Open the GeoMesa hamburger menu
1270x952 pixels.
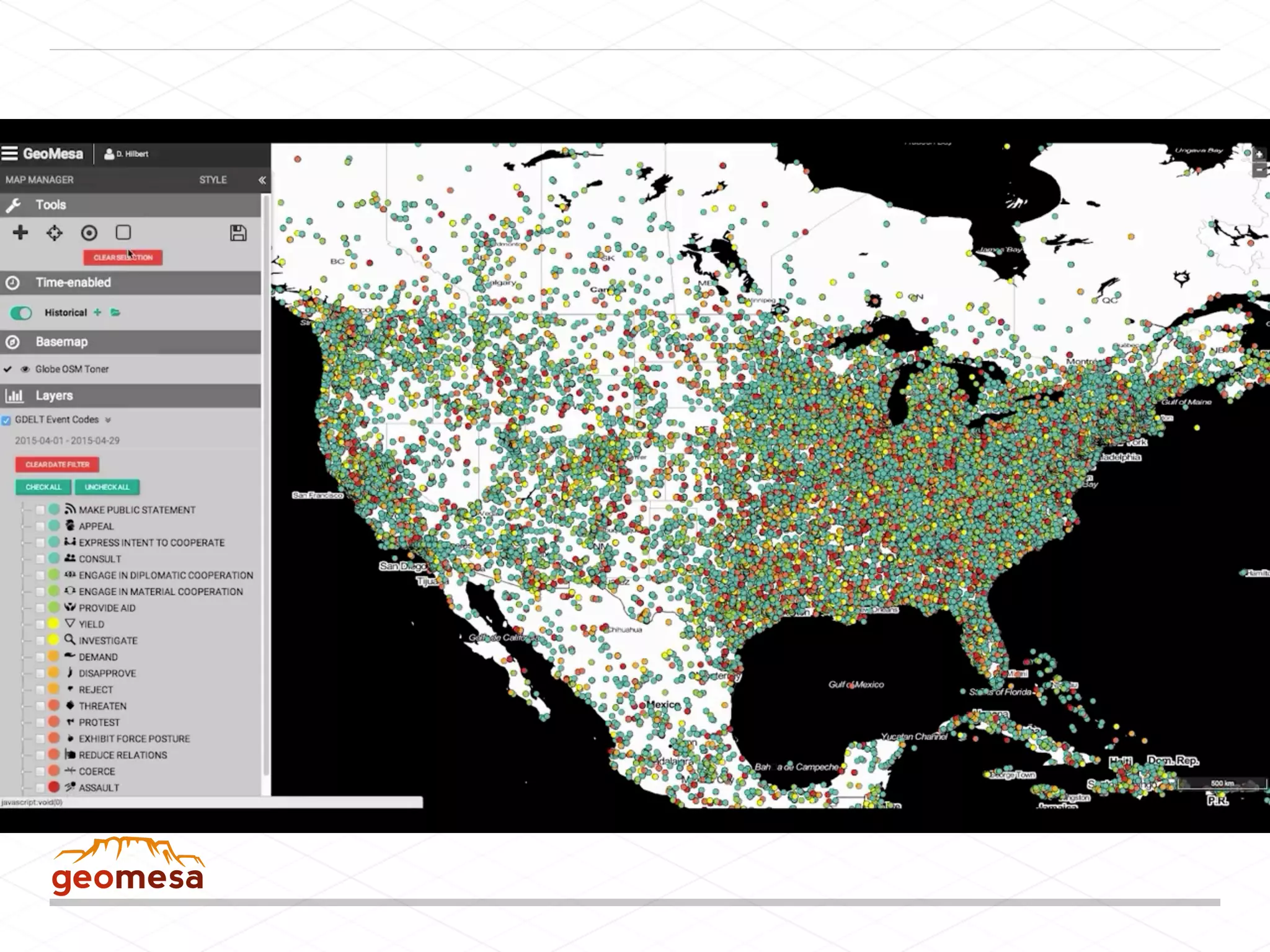point(9,153)
